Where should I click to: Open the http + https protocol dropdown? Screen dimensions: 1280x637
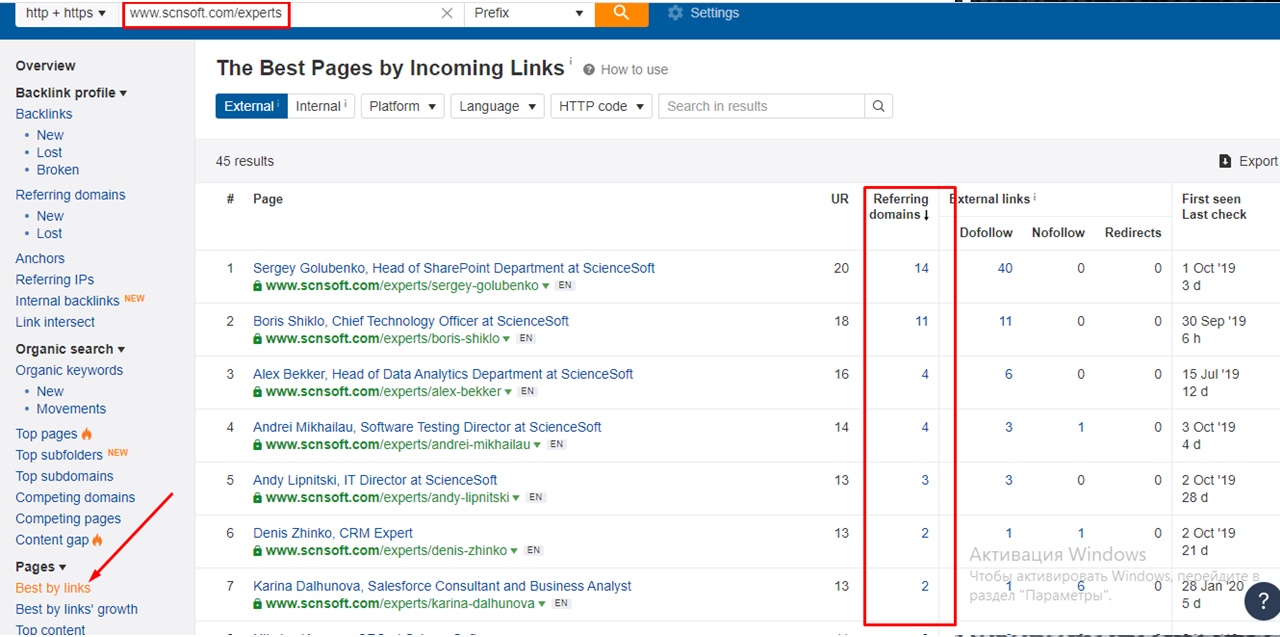(62, 13)
